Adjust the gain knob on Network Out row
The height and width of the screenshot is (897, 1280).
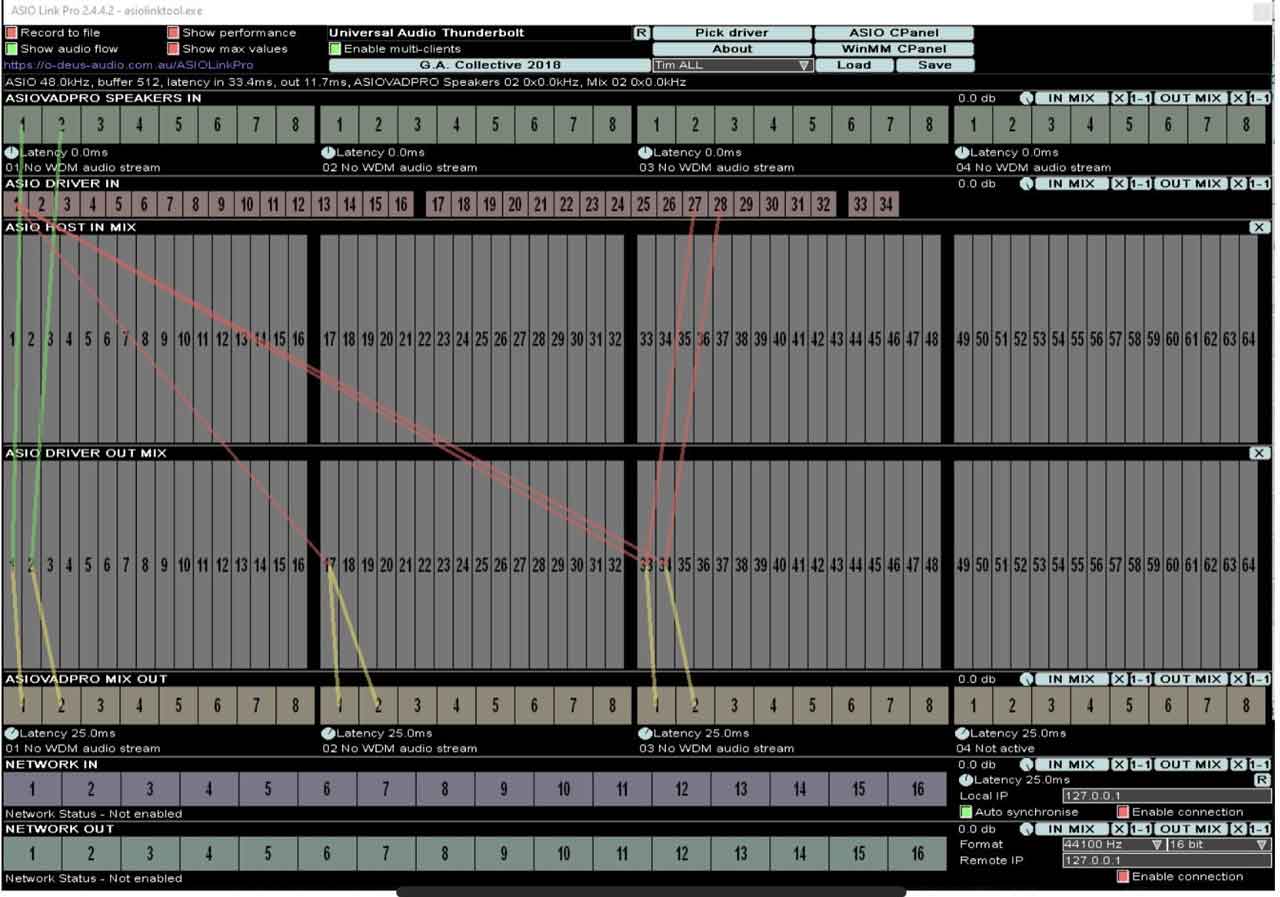point(1026,829)
